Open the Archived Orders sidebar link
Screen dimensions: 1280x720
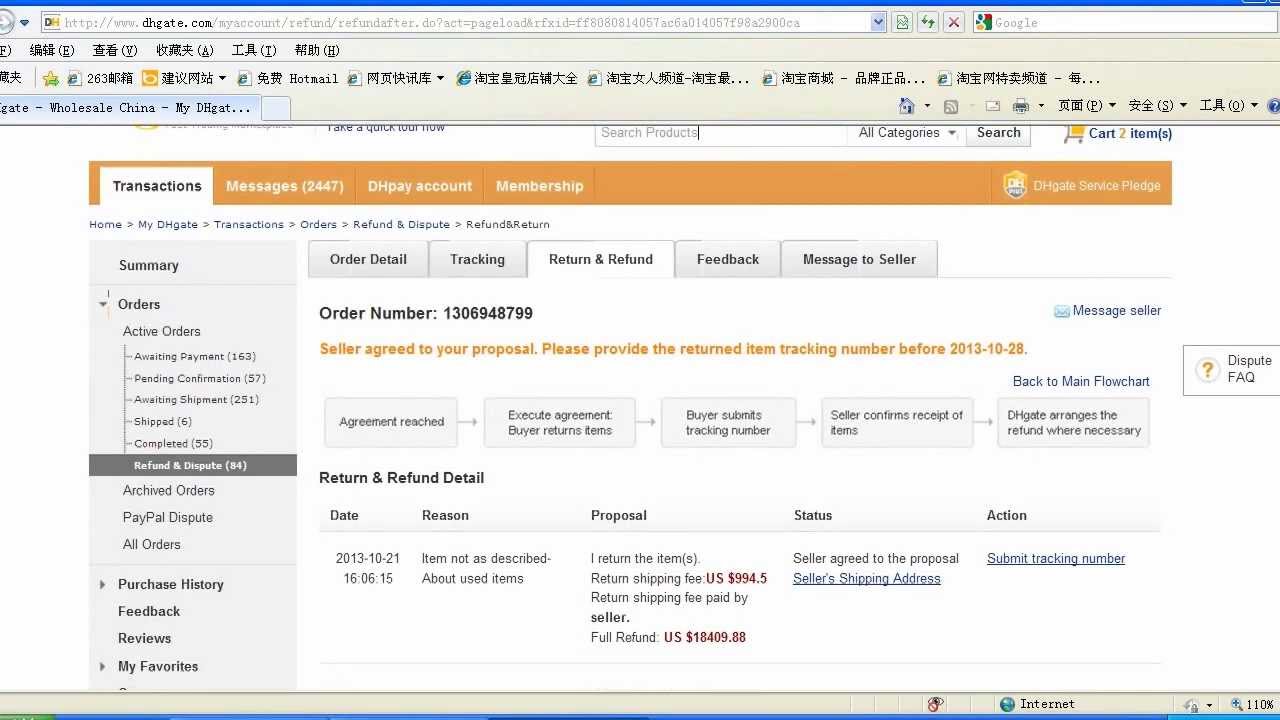pos(169,490)
